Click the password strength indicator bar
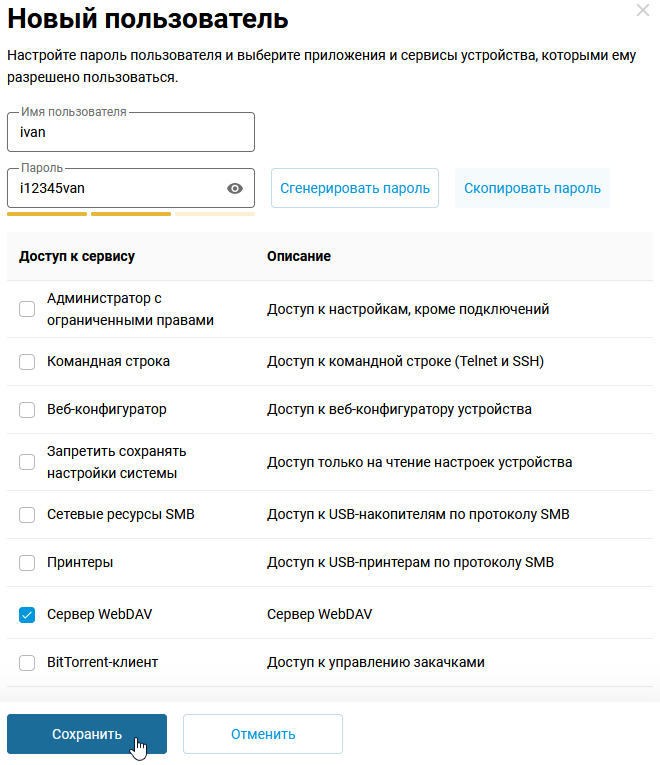This screenshot has width=660, height=765. pos(130,213)
